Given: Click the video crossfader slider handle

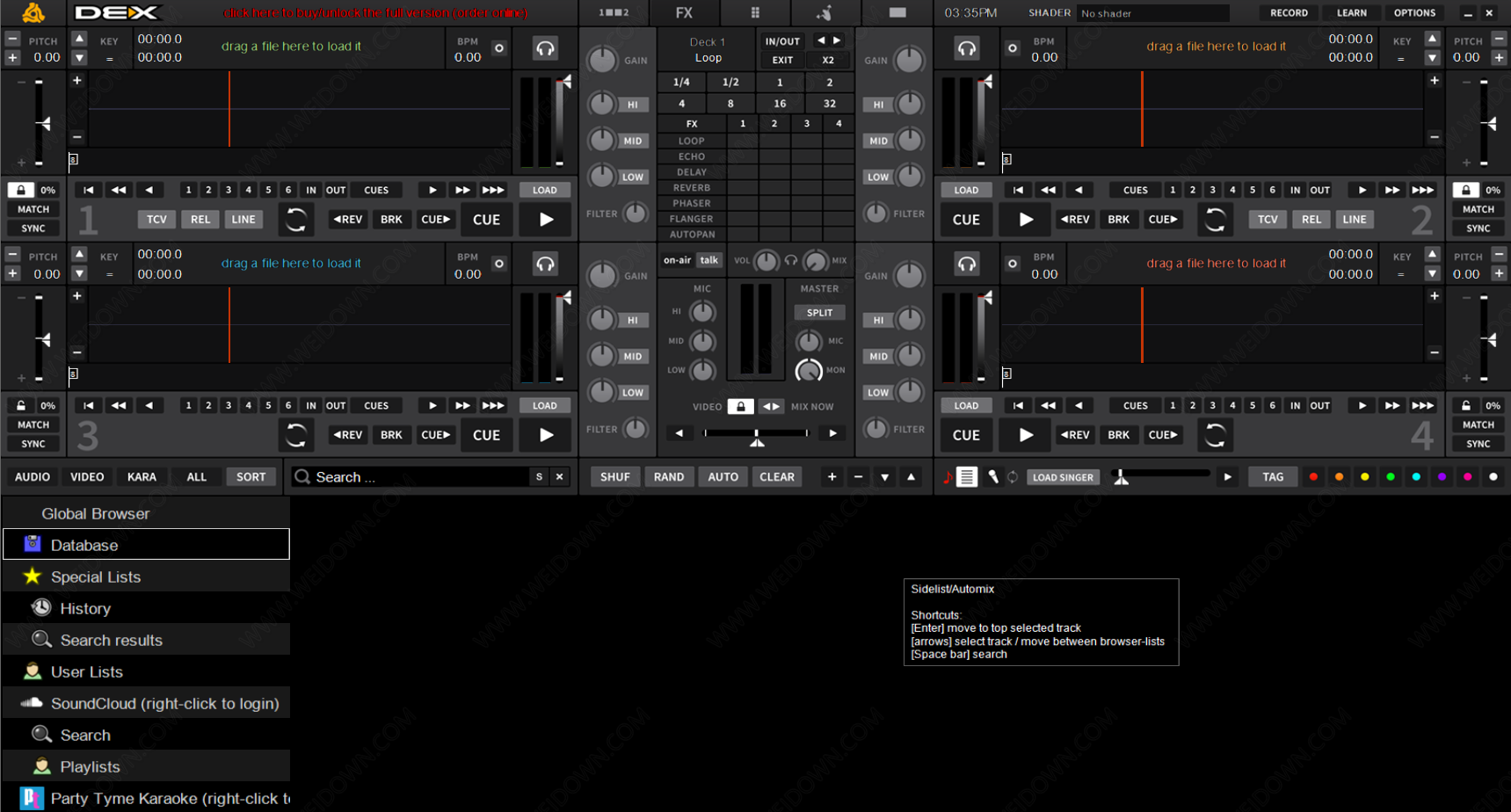Looking at the screenshot, I should click(757, 437).
